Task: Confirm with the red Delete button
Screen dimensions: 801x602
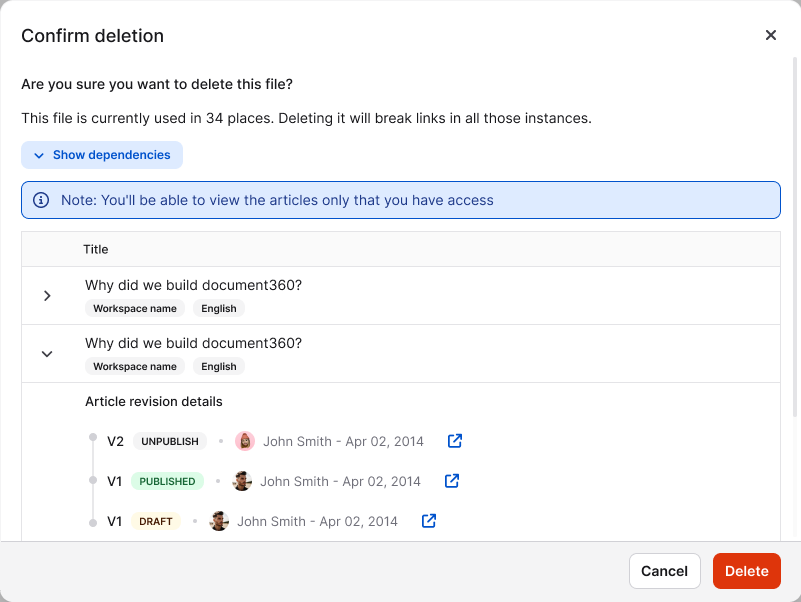Action: (746, 571)
